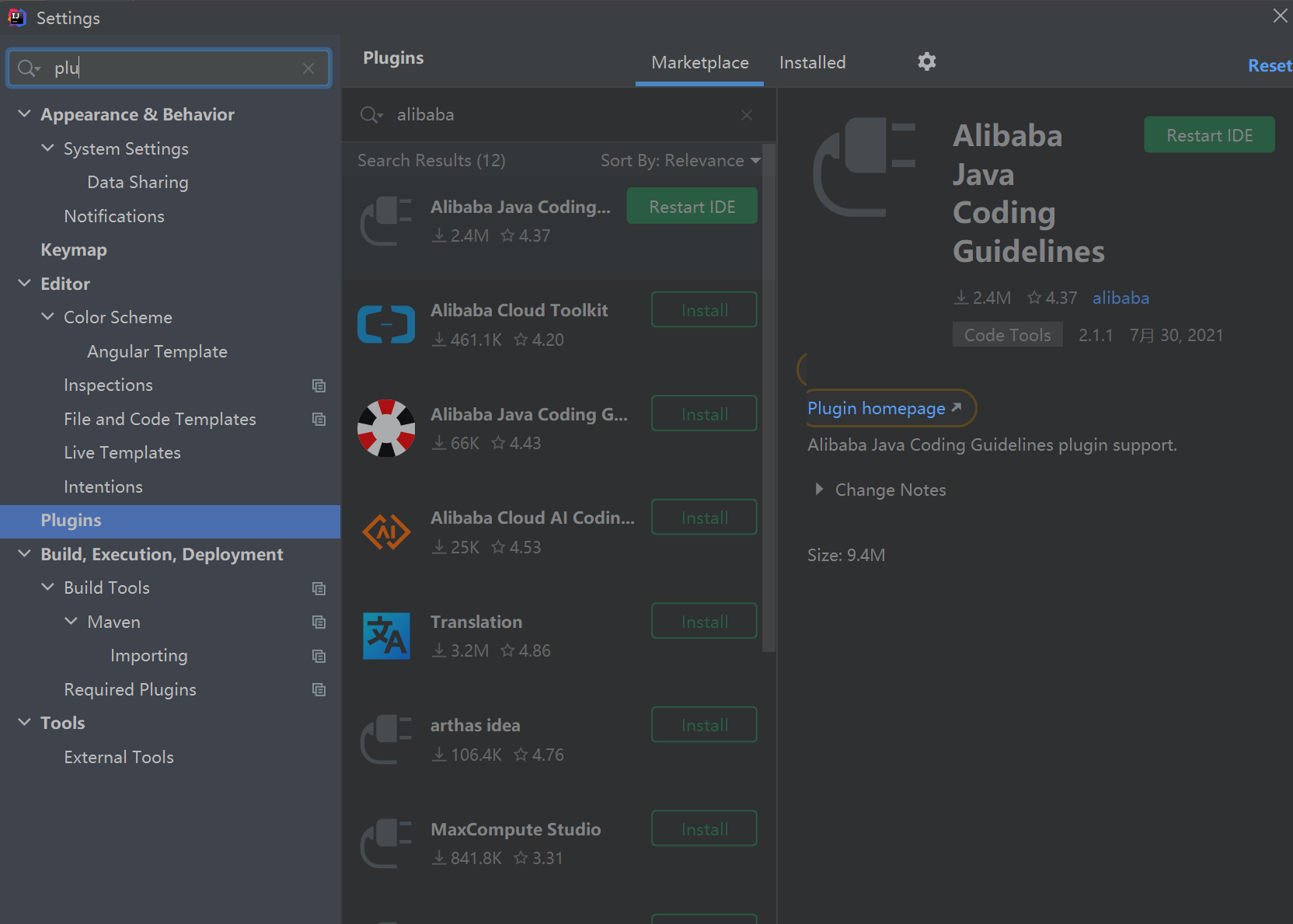Open the plugin search options magnifier
Screen dimensions: 1293x924
[371, 115]
